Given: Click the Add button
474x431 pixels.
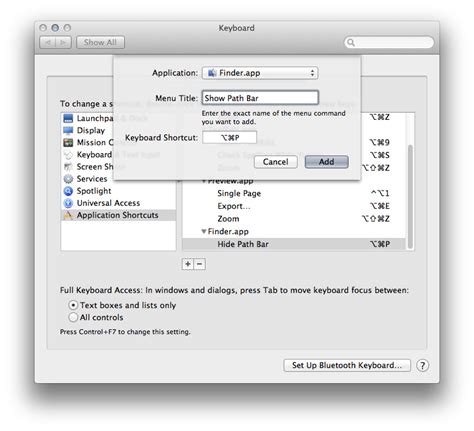Looking at the screenshot, I should point(326,162).
